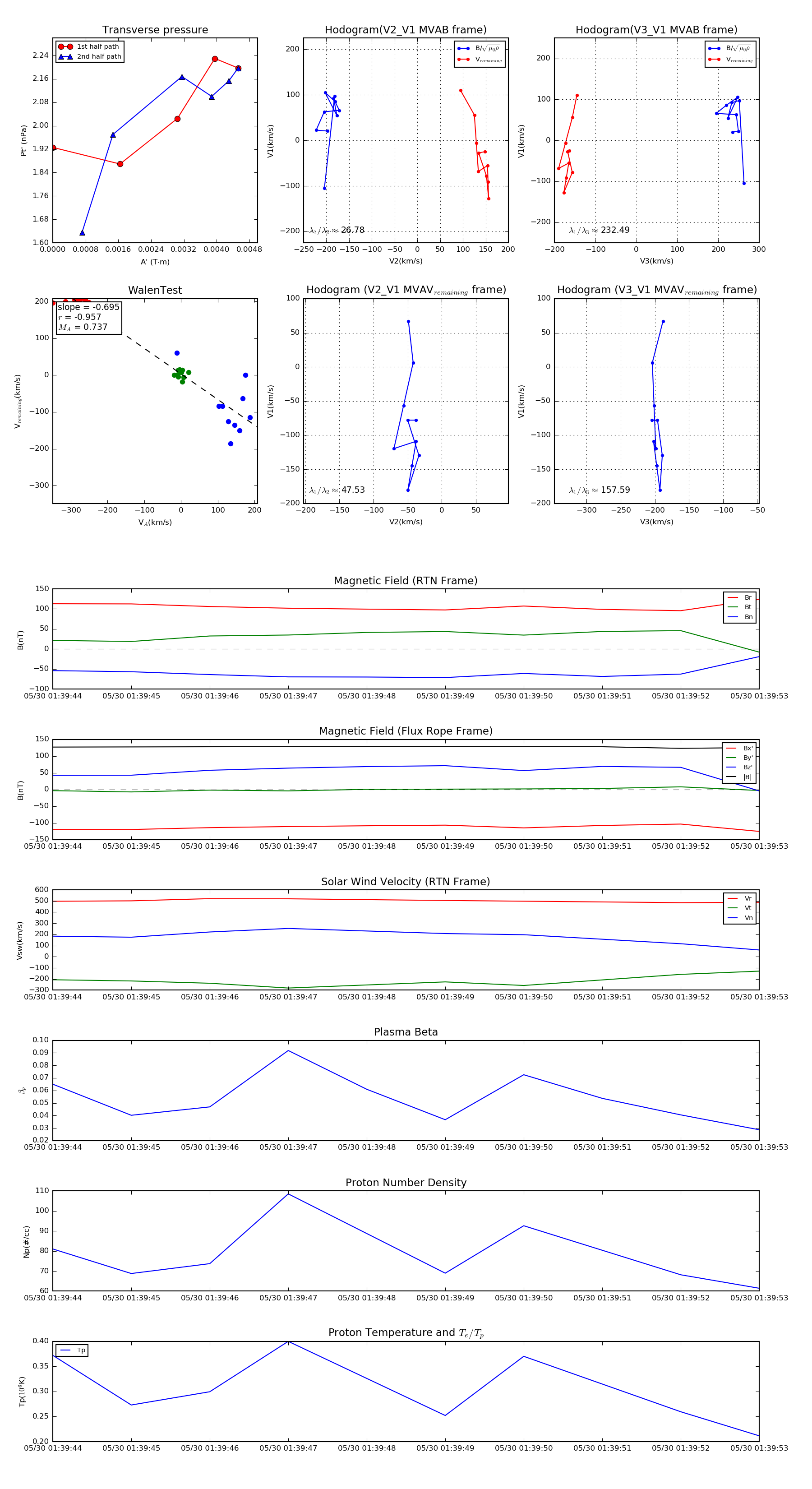Click the highest red pressure marker near 2.24
This screenshot has width=812, height=1489.
pyautogui.click(x=215, y=59)
